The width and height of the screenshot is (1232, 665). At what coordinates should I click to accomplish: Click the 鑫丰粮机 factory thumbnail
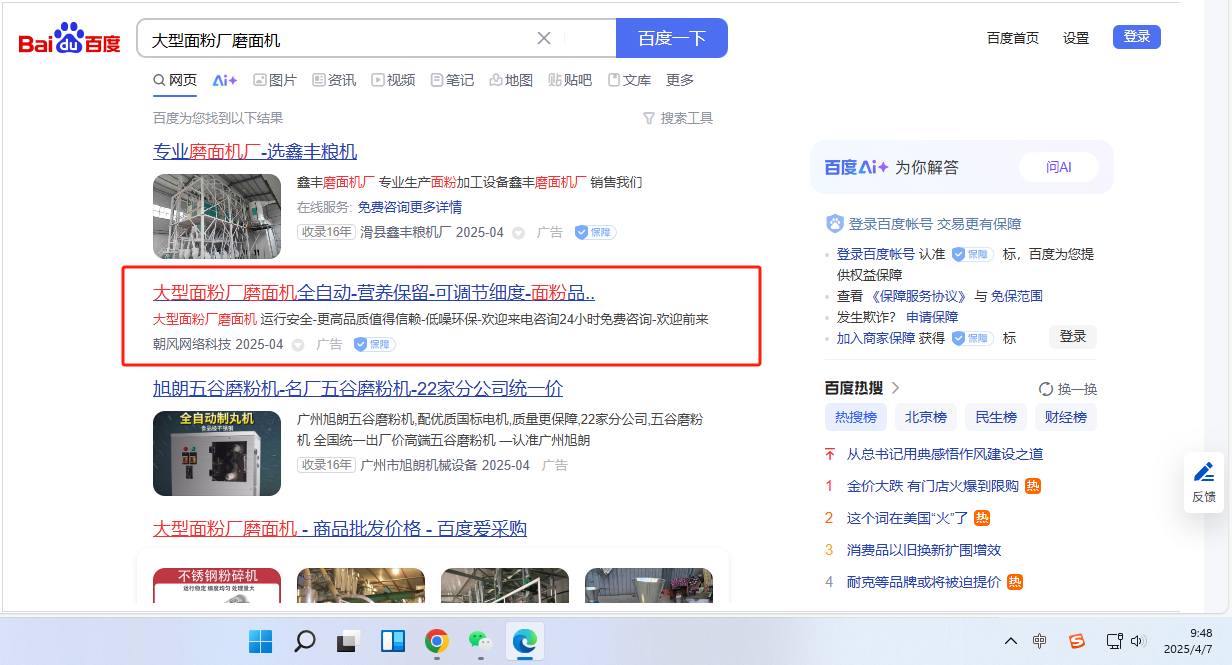click(x=217, y=216)
